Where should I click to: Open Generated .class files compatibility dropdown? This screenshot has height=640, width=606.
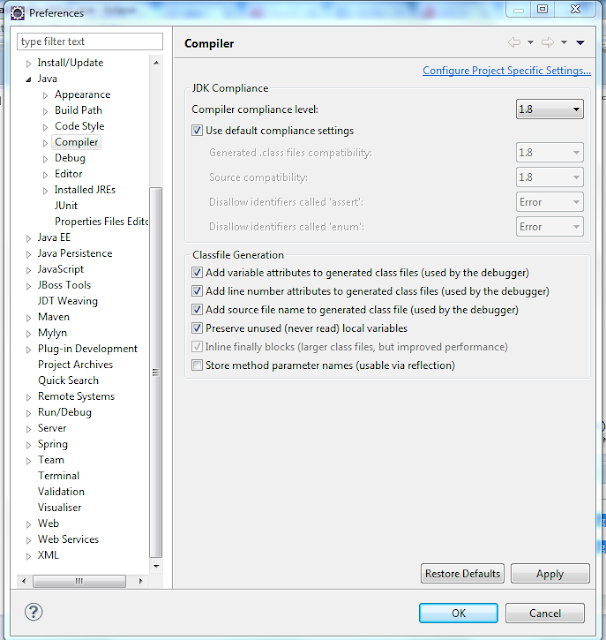(550, 152)
